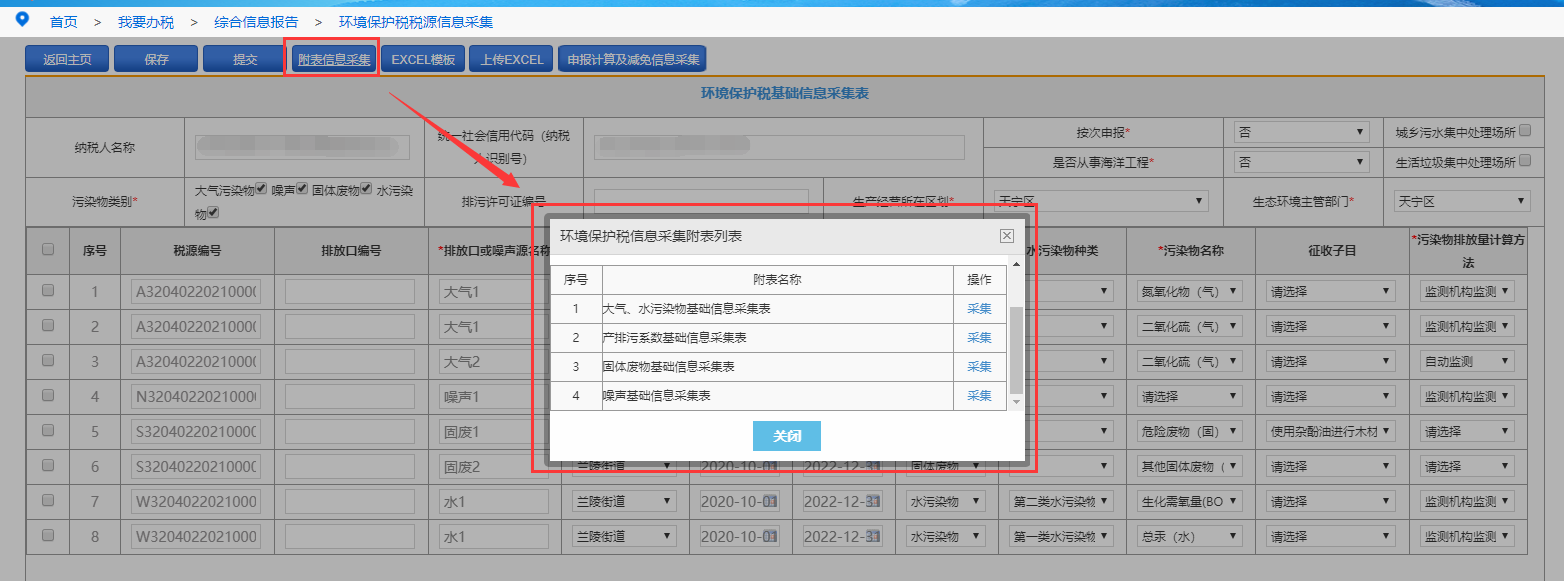
Task: Select checkbox for row 5
Action: click(x=48, y=431)
